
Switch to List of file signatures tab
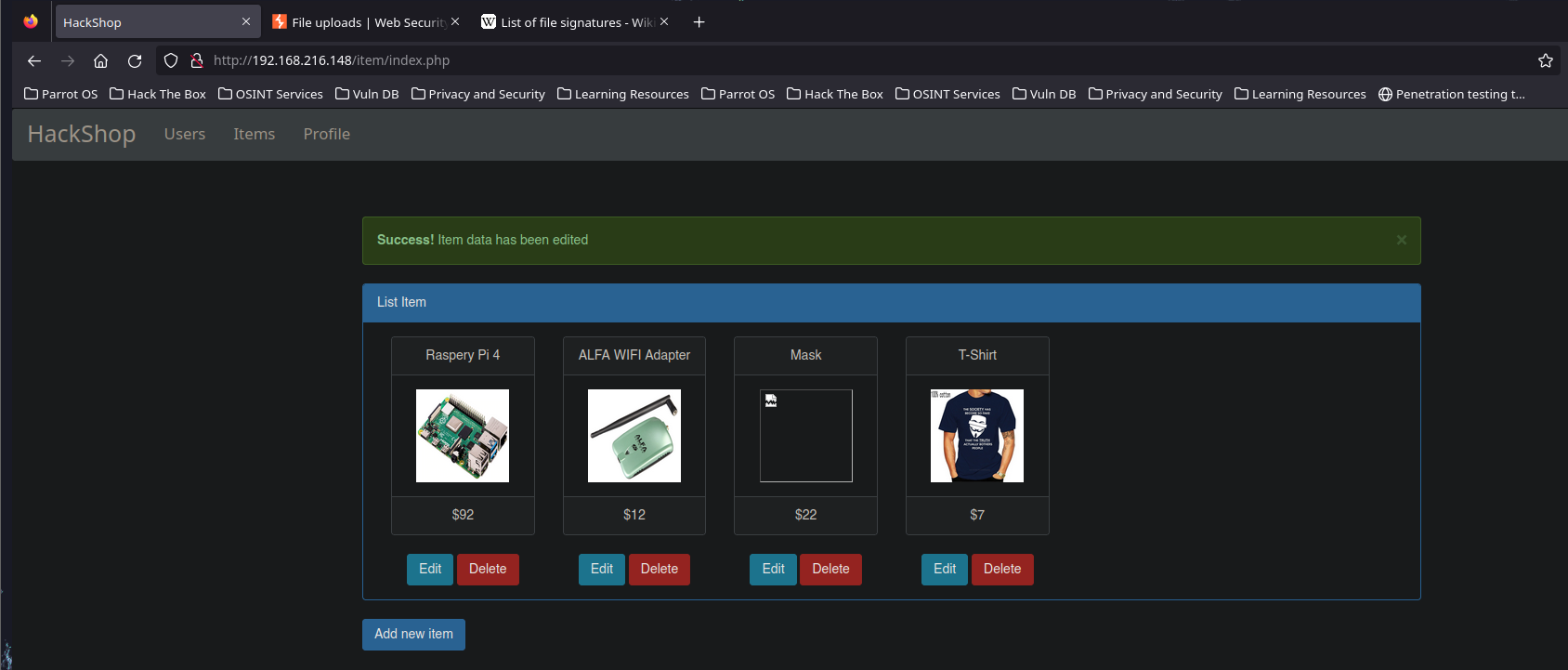577,22
